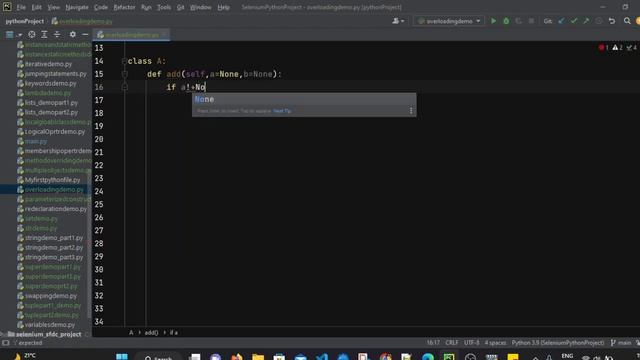Open the Window menu
Screen dimensions: 640x360
201,7
